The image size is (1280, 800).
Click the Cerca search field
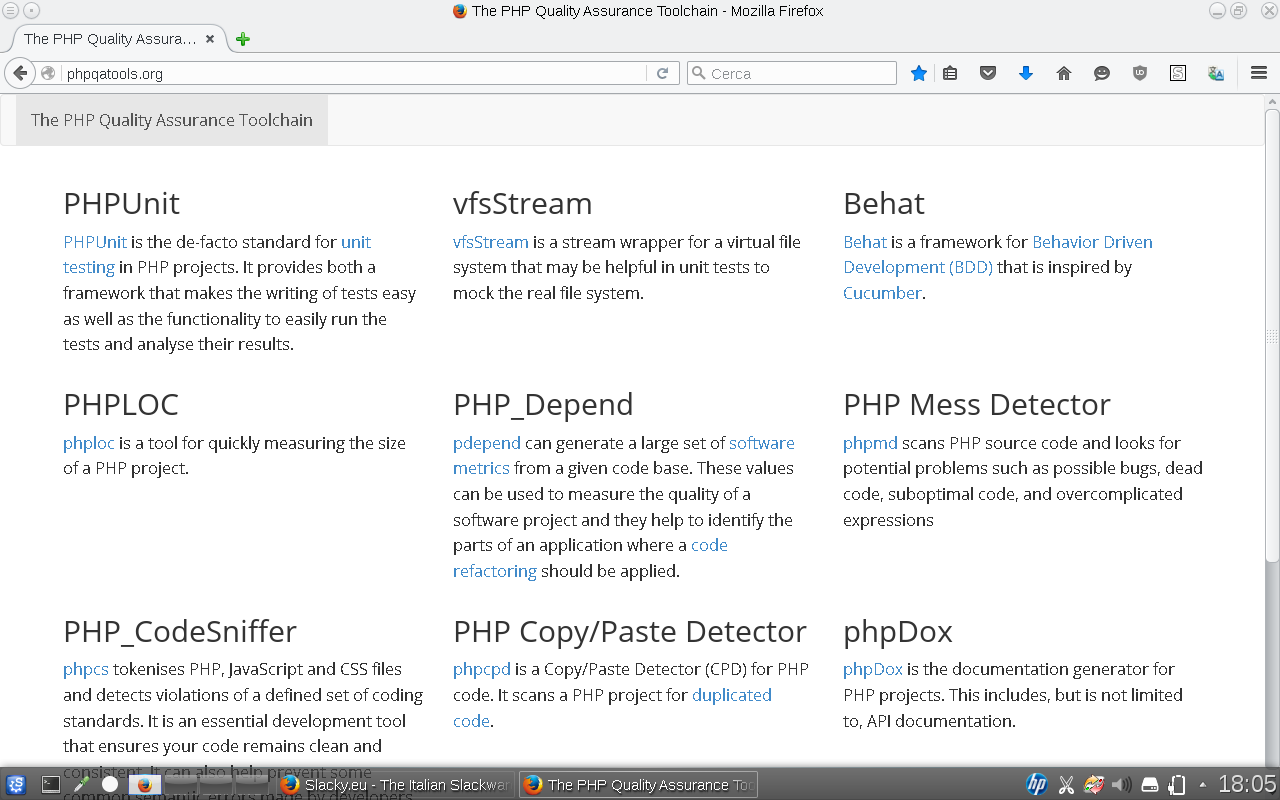(x=792, y=73)
